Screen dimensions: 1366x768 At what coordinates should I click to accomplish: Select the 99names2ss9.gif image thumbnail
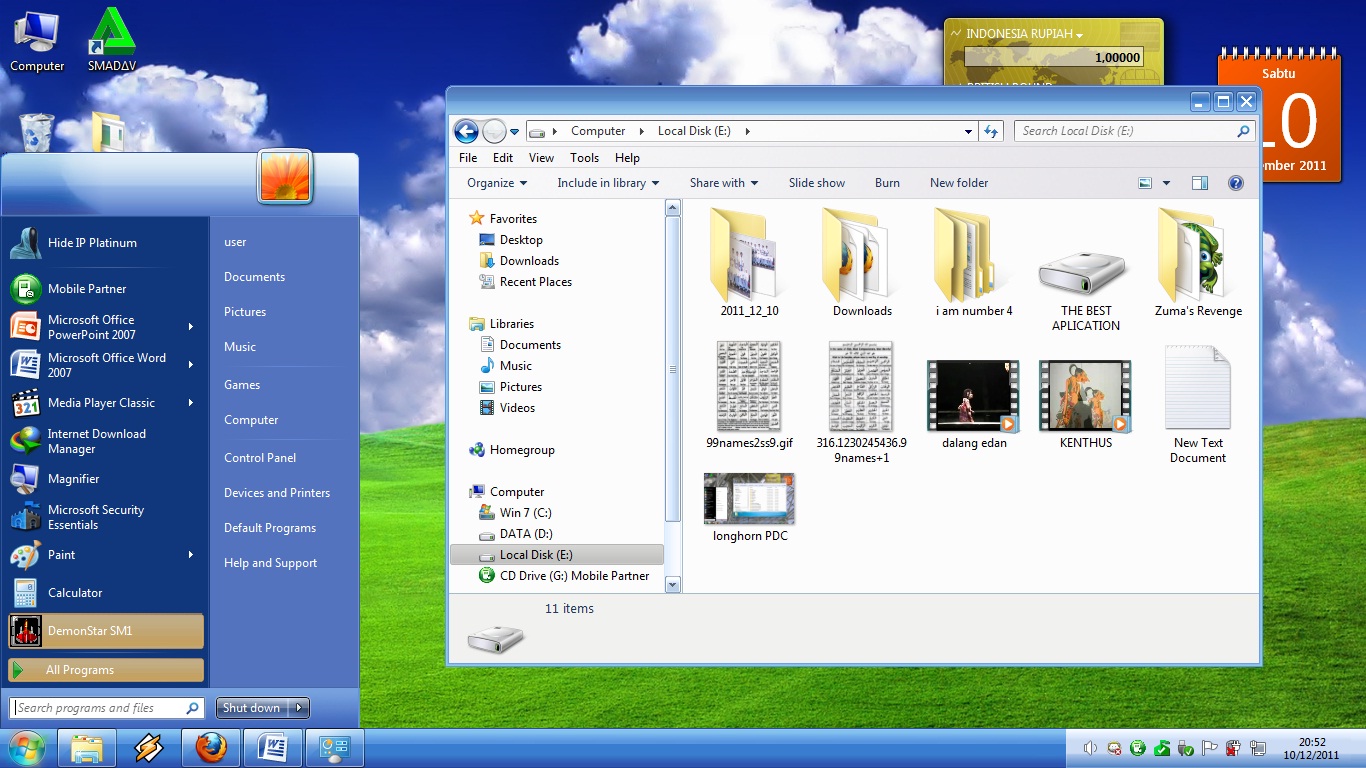[x=749, y=386]
